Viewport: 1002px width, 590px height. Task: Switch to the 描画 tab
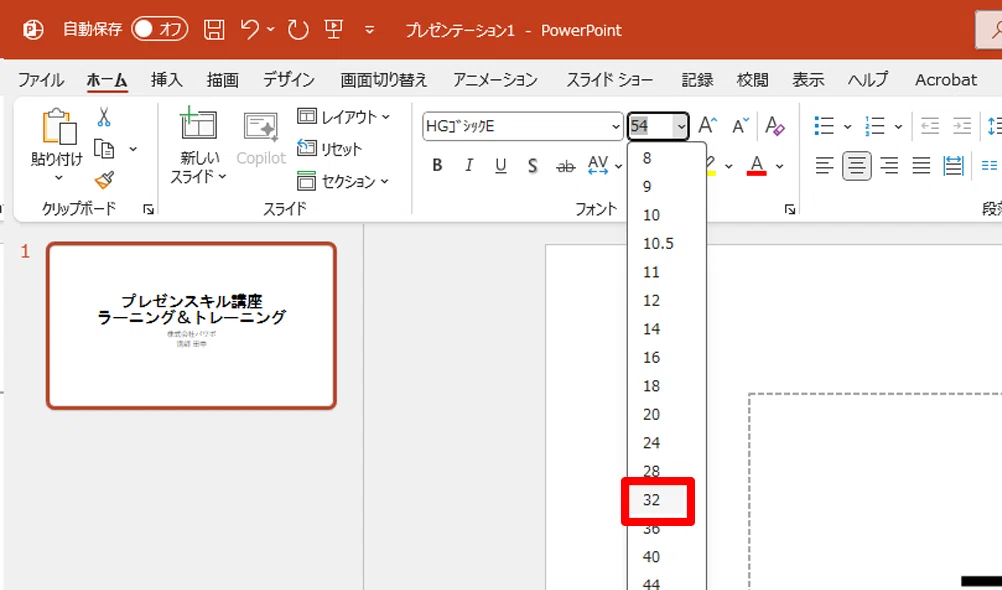point(223,80)
